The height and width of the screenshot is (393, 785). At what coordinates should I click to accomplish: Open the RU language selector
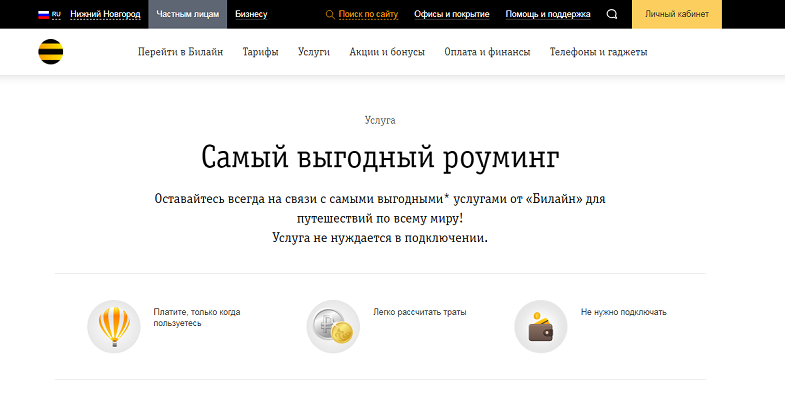click(56, 15)
